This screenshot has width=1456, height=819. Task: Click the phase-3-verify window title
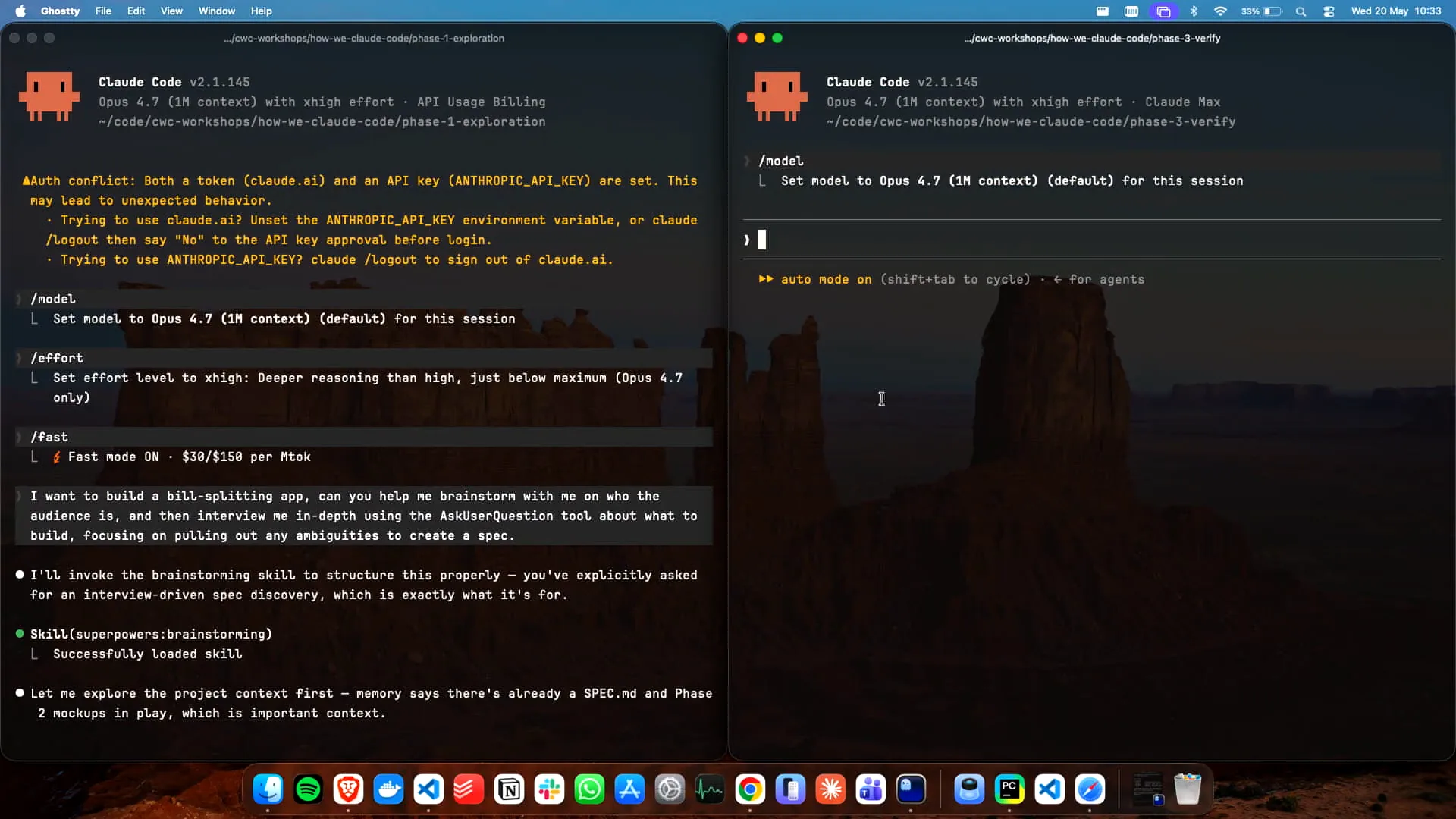pos(1092,38)
